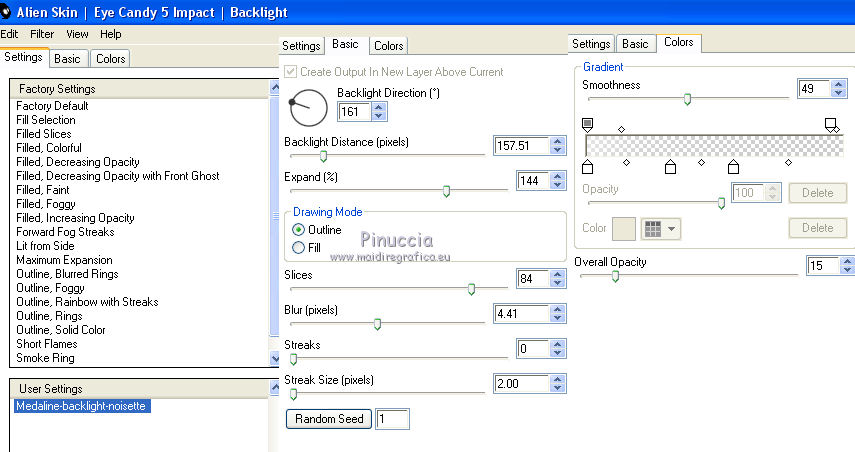Switch to the Basic tab in left panel
This screenshot has height=452, width=855.
tap(67, 59)
